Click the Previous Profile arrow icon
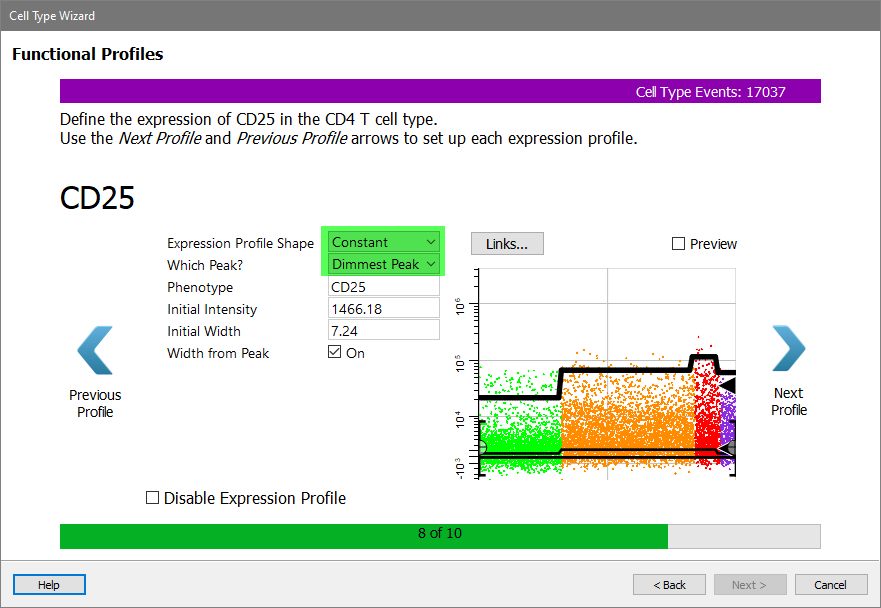The height and width of the screenshot is (608, 881). click(x=95, y=351)
